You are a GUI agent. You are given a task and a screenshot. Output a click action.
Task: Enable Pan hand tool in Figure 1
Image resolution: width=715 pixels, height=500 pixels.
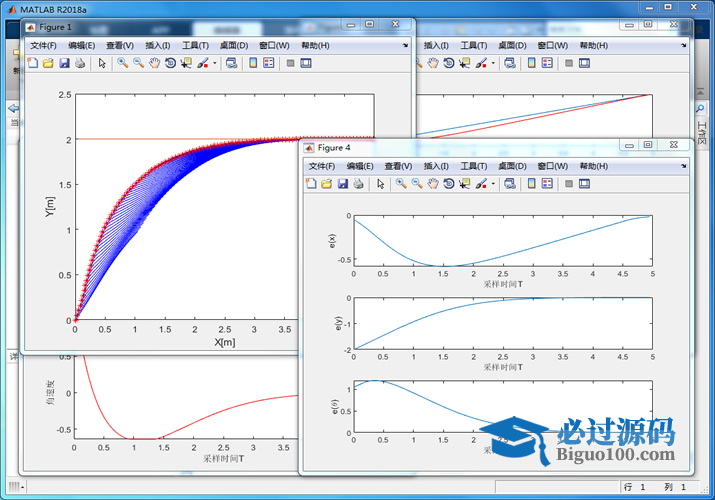coord(155,63)
